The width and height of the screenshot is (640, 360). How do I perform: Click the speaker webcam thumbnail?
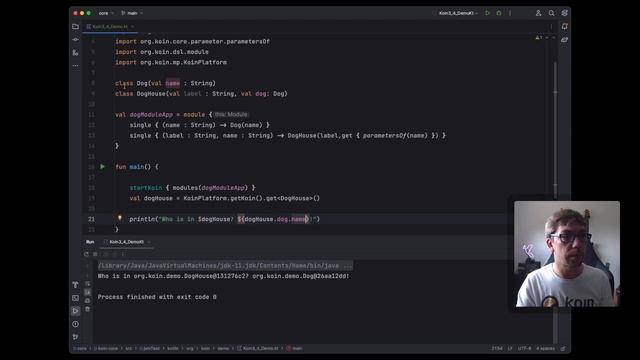point(567,254)
